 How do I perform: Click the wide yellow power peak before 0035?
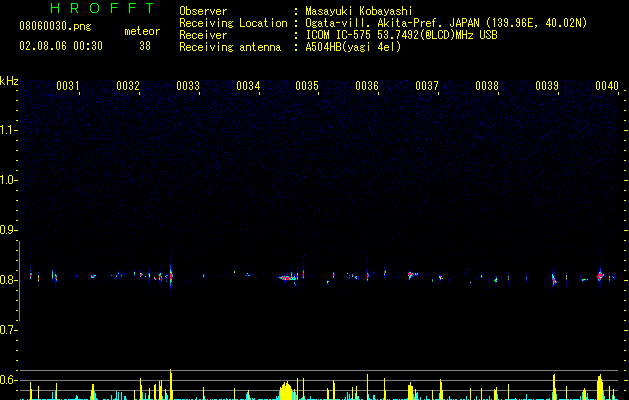coord(286,391)
